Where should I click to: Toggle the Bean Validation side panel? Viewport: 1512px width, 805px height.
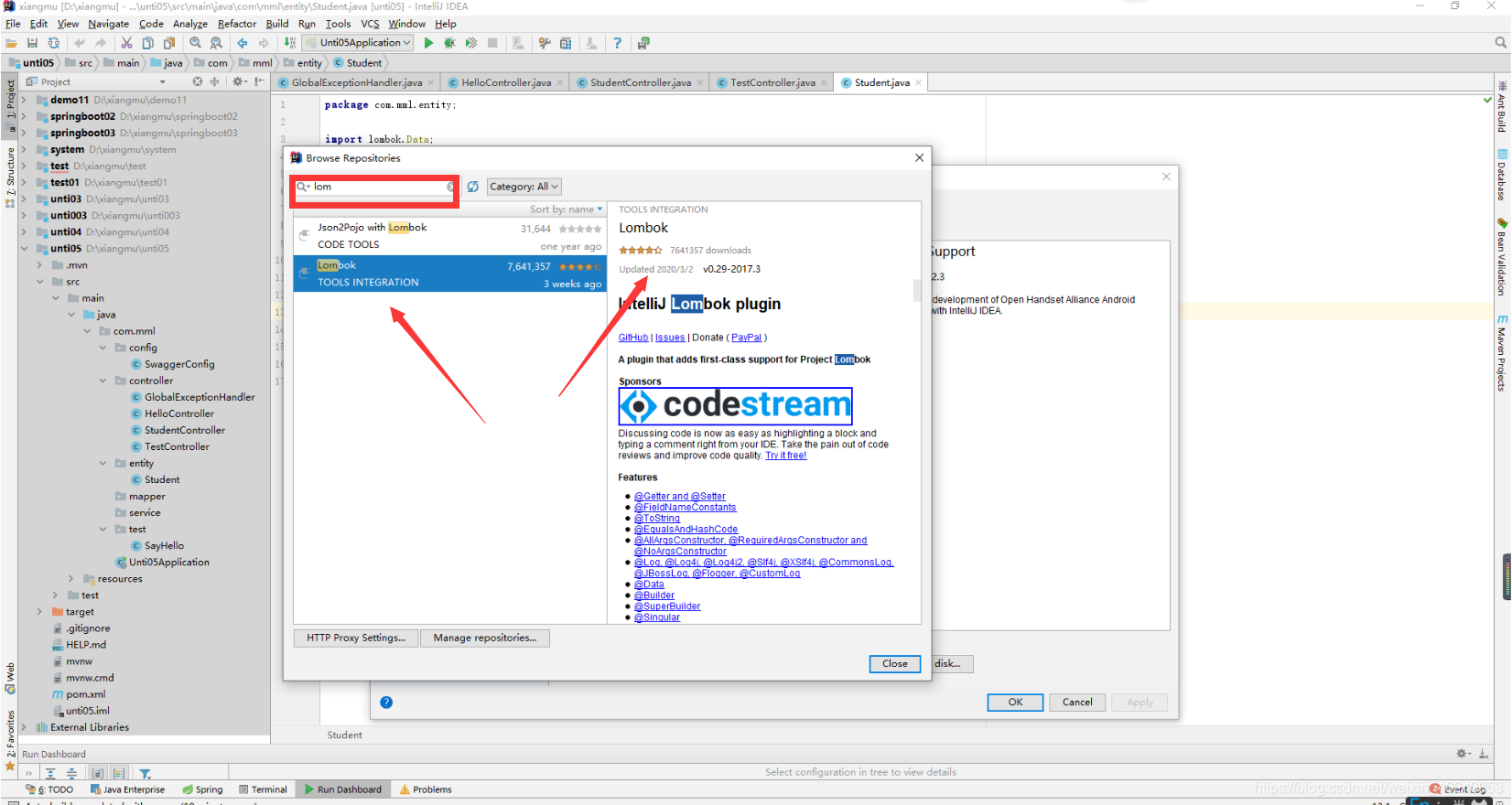point(1502,256)
